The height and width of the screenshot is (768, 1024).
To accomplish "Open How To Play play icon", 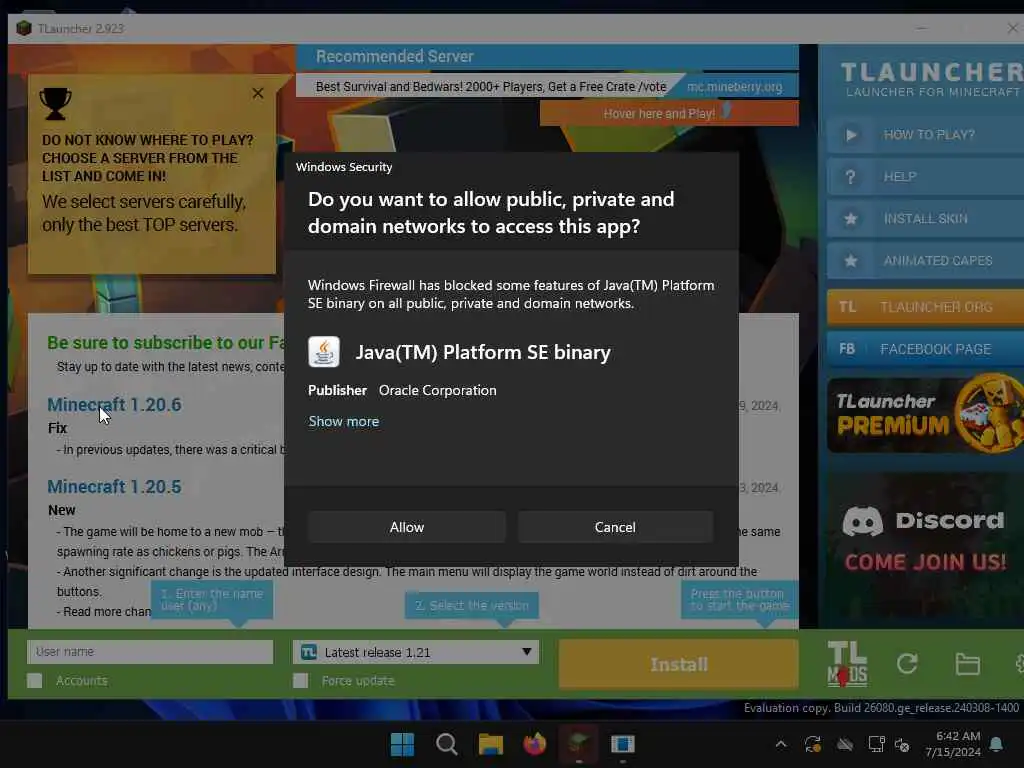I will pos(850,135).
